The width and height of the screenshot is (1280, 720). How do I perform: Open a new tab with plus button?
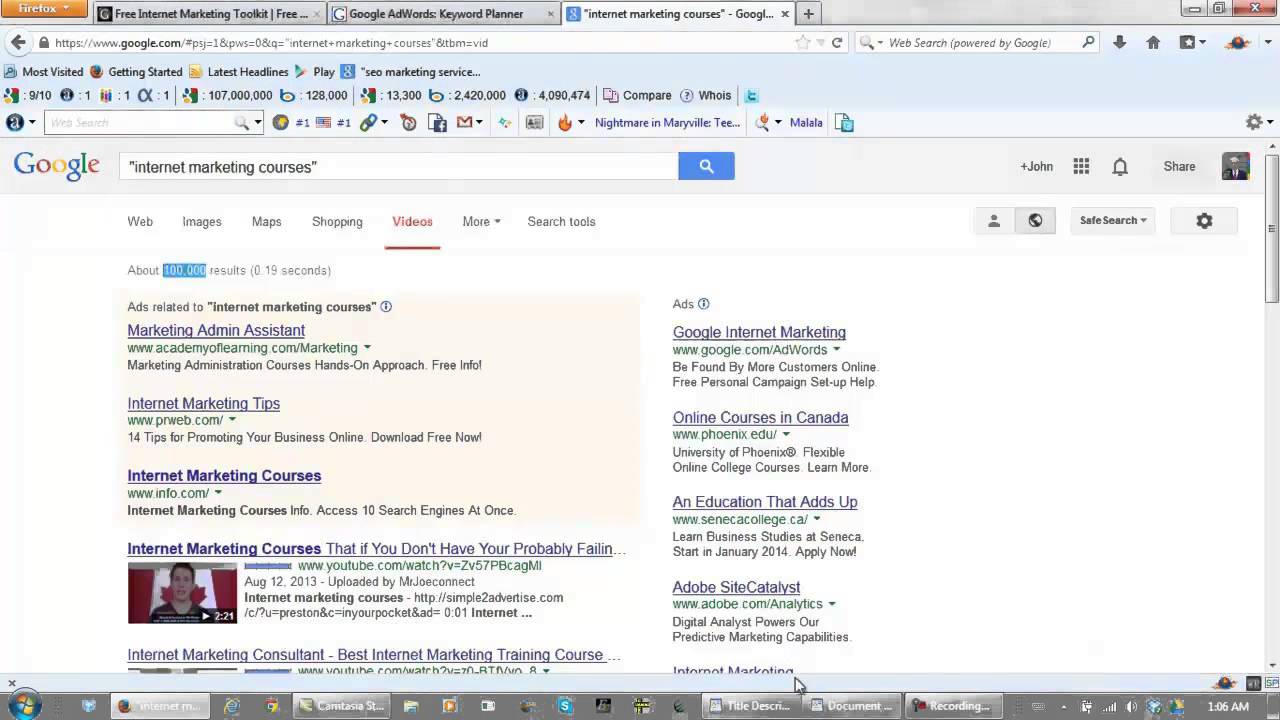(809, 13)
